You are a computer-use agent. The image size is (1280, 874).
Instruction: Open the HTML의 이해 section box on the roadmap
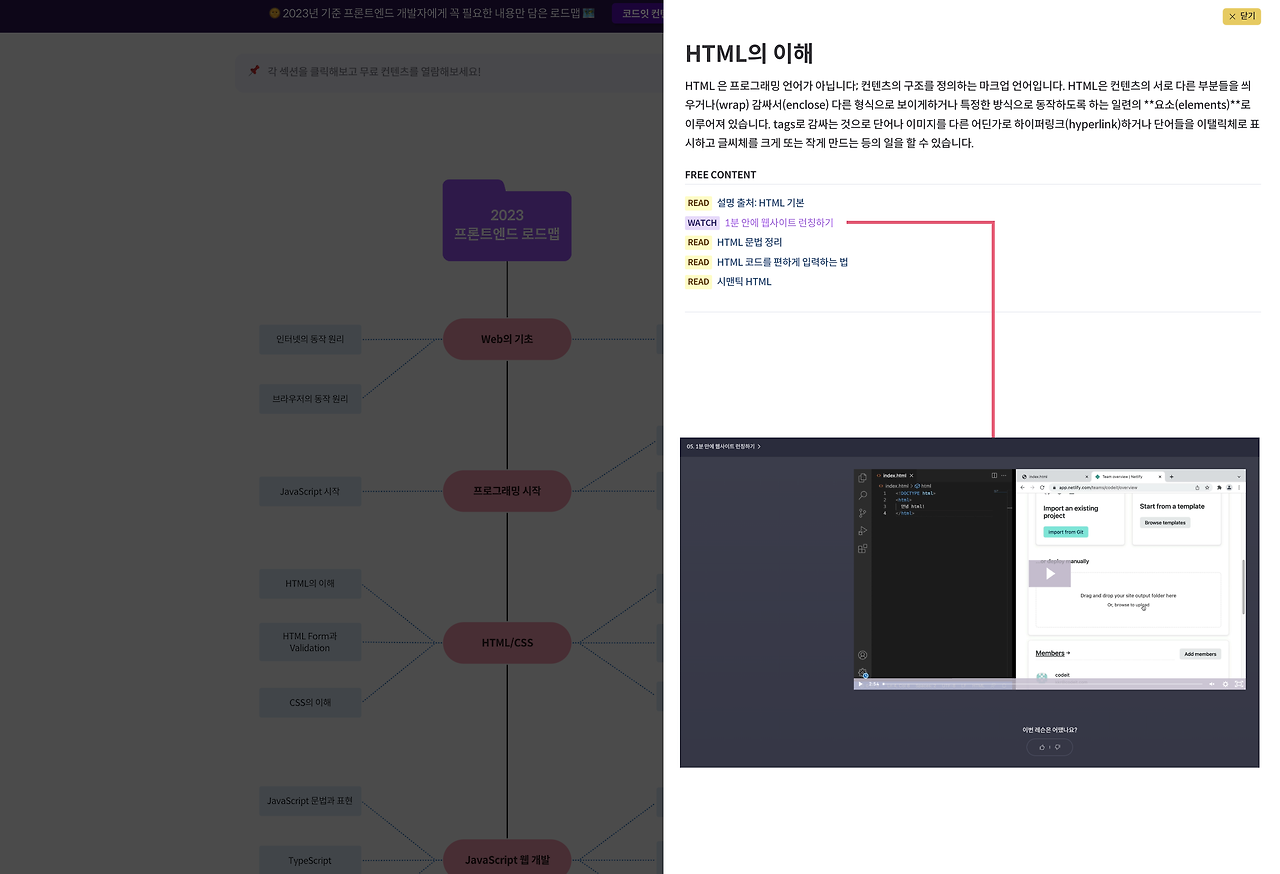[x=310, y=584]
